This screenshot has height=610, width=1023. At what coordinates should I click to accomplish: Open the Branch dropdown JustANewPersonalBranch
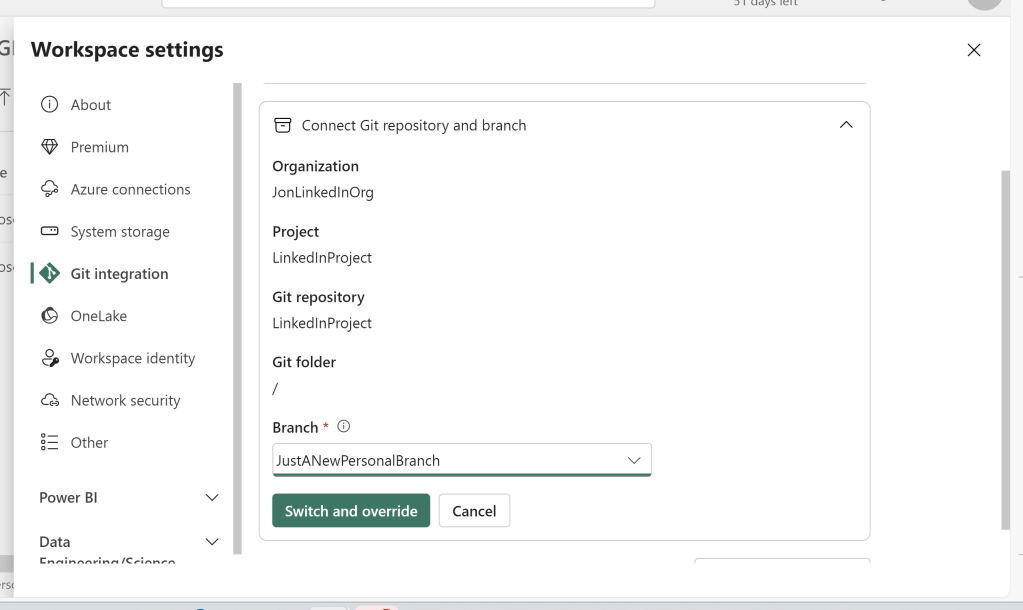(461, 460)
